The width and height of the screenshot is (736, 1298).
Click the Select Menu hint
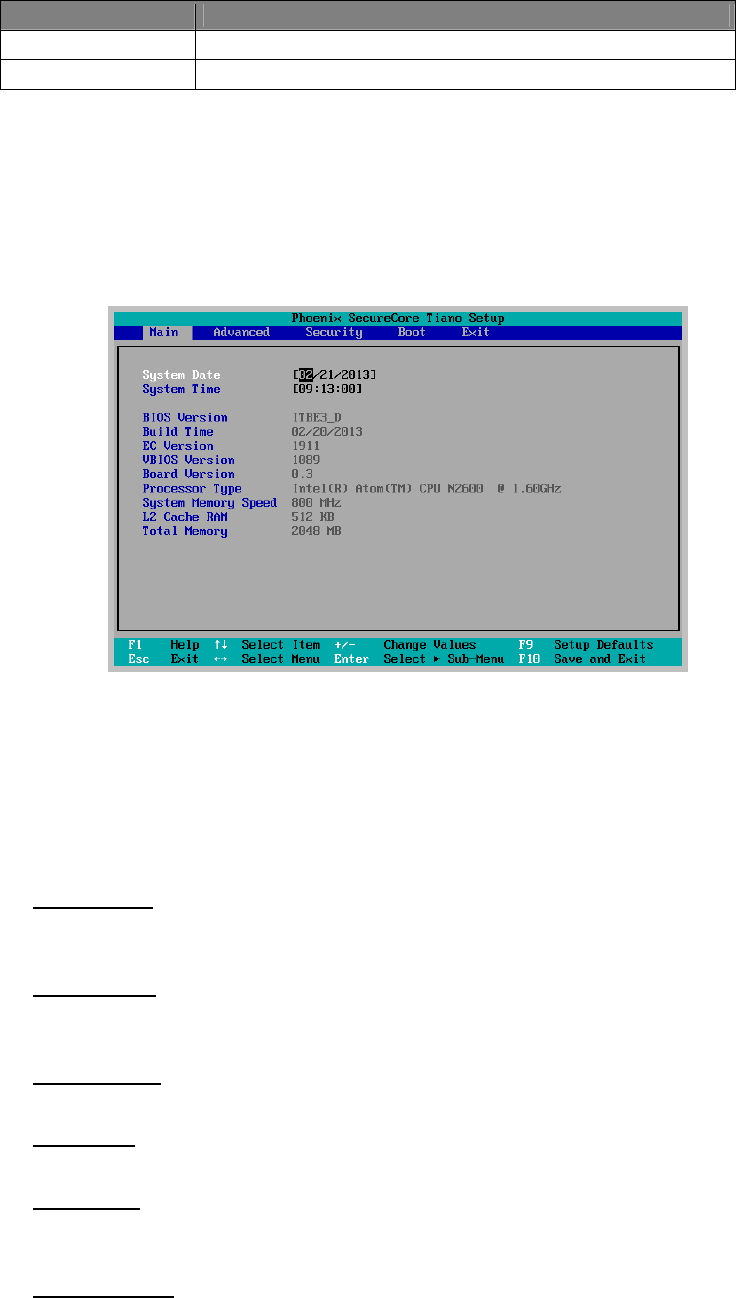click(x=267, y=659)
